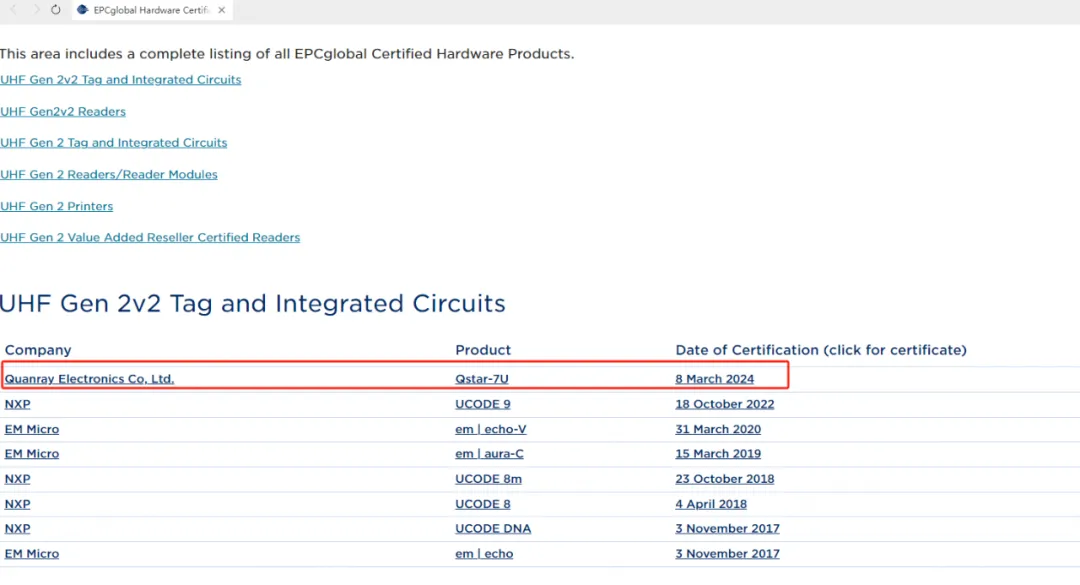1080x585 pixels.
Task: Open the em | echo product link
Action: point(484,554)
